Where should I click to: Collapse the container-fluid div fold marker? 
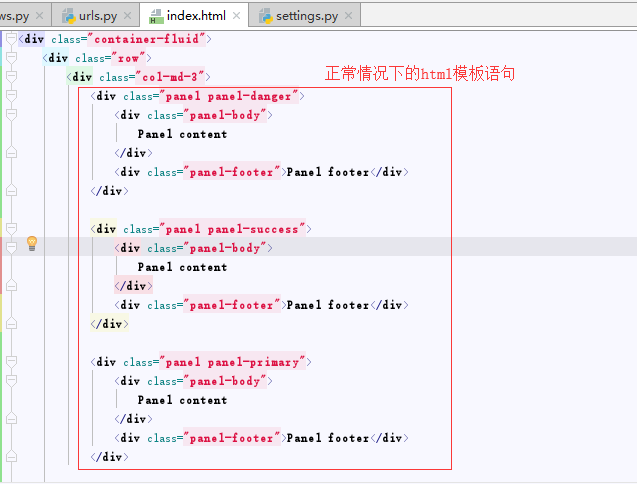tap(11, 39)
